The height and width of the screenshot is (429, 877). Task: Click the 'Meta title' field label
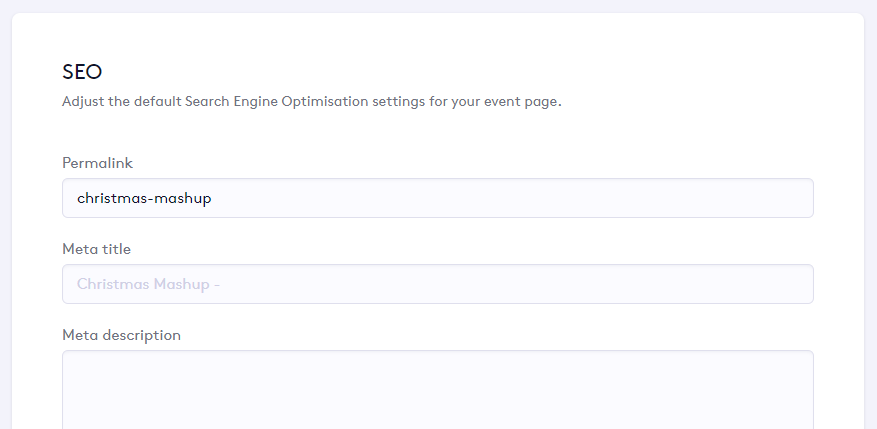coord(96,248)
